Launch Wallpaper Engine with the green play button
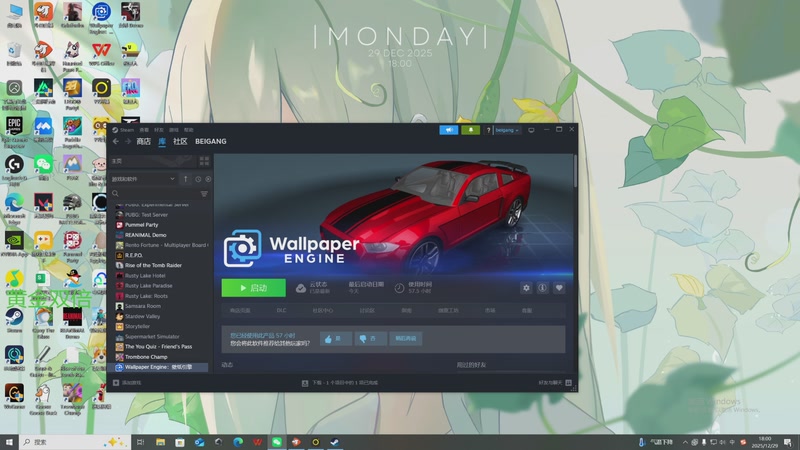800x450 pixels. pos(254,288)
